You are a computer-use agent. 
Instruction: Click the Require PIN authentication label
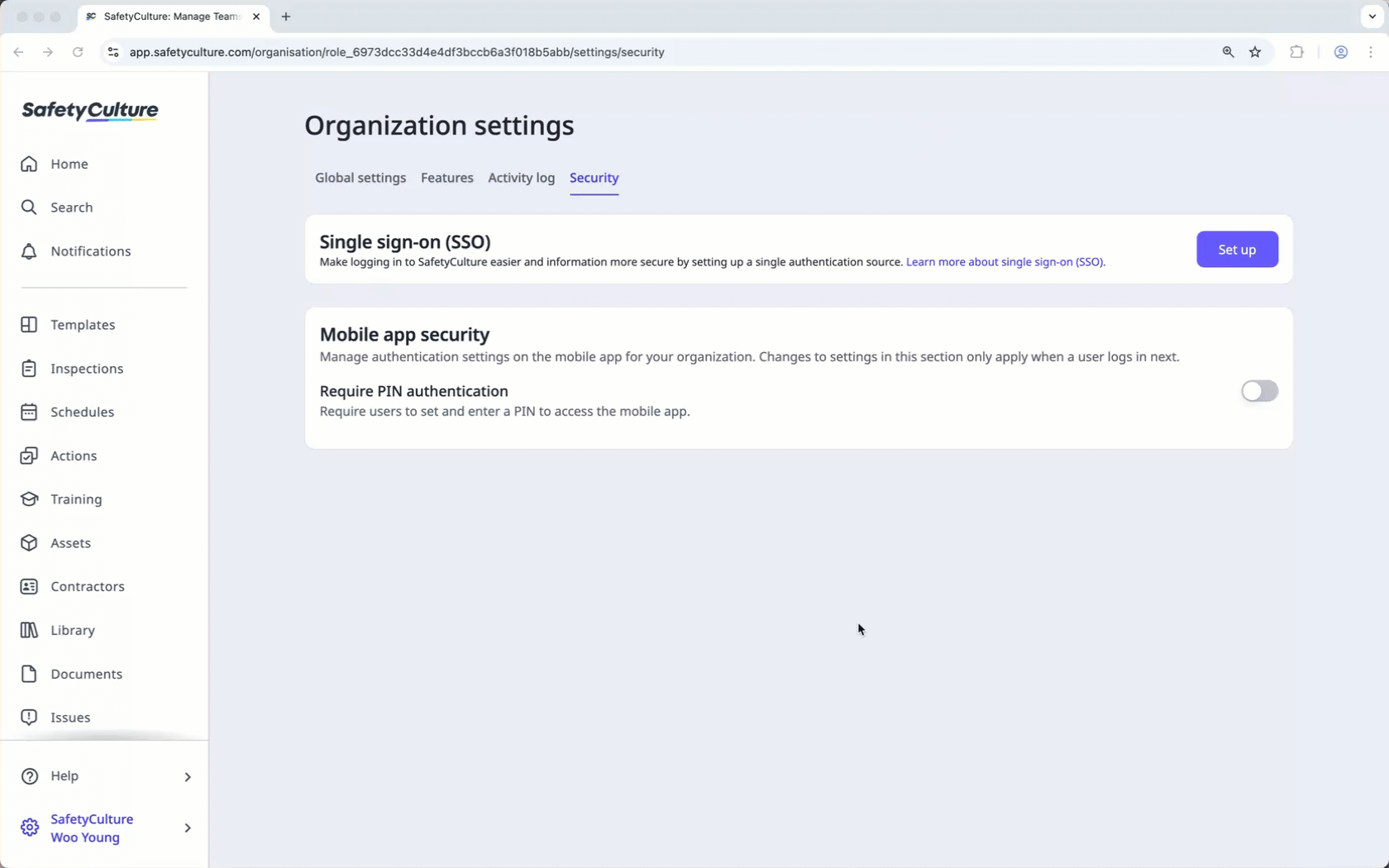coord(413,391)
